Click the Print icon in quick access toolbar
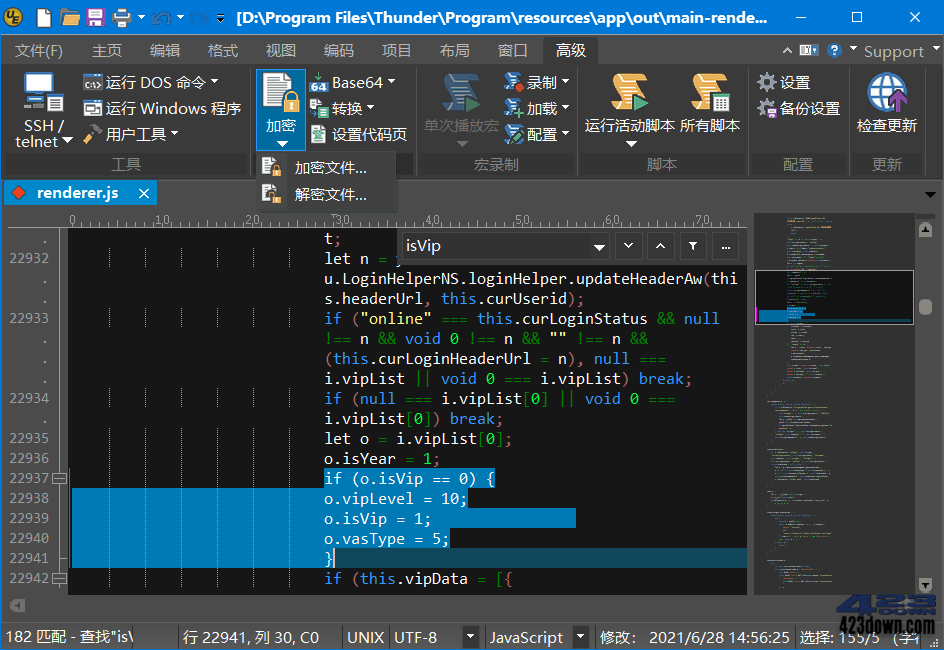 tap(121, 17)
